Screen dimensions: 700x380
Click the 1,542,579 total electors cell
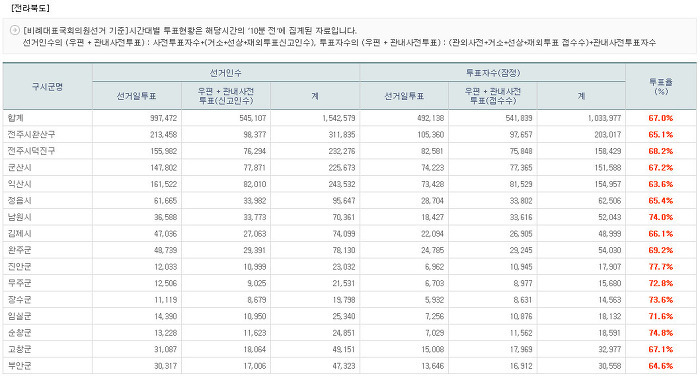click(x=339, y=118)
